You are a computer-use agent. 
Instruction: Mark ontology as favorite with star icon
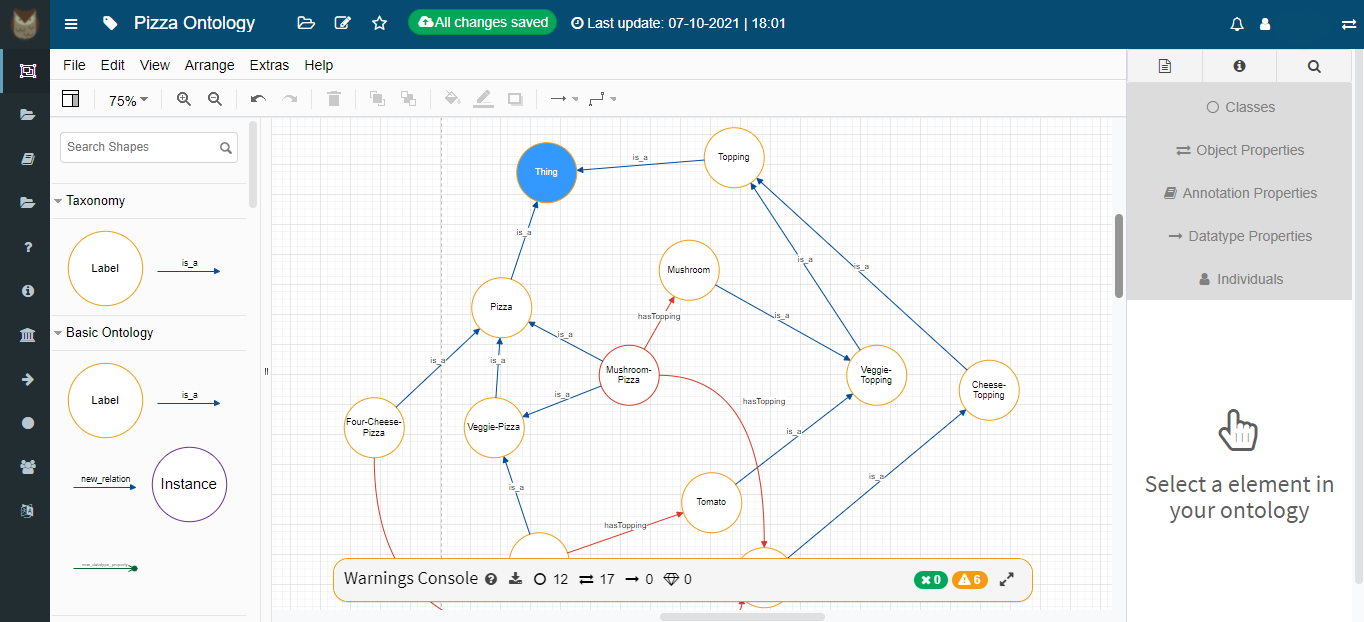[379, 23]
